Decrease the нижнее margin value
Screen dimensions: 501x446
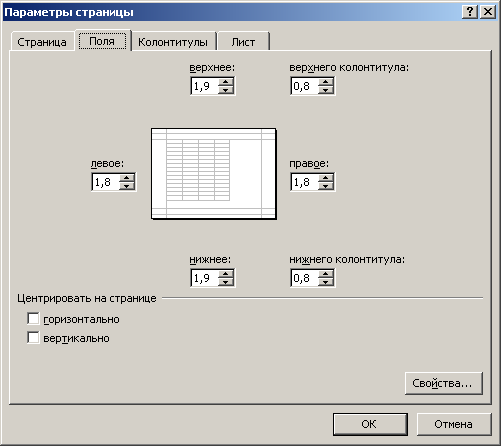[x=226, y=282]
